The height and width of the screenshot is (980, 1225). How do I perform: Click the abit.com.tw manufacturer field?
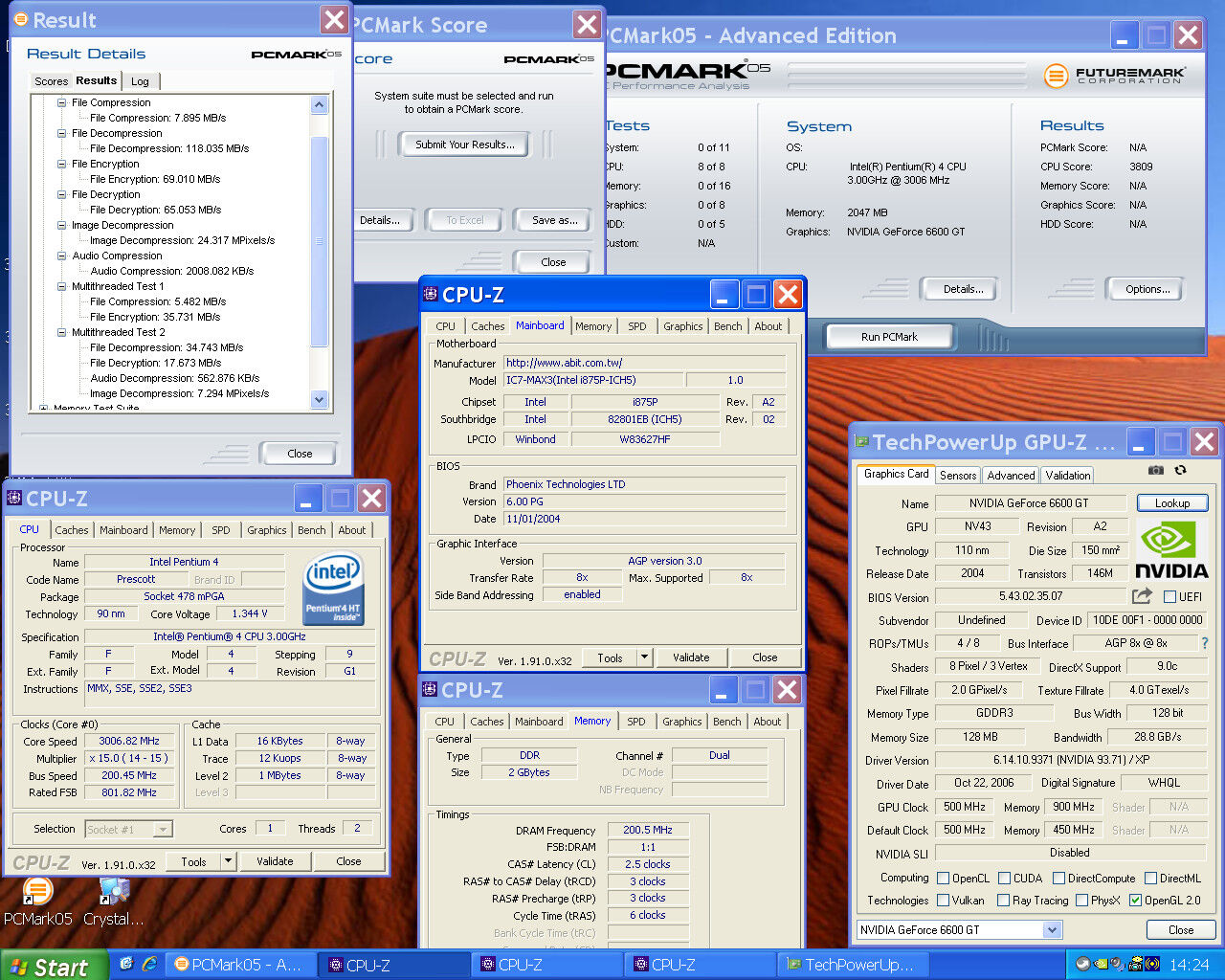645,363
